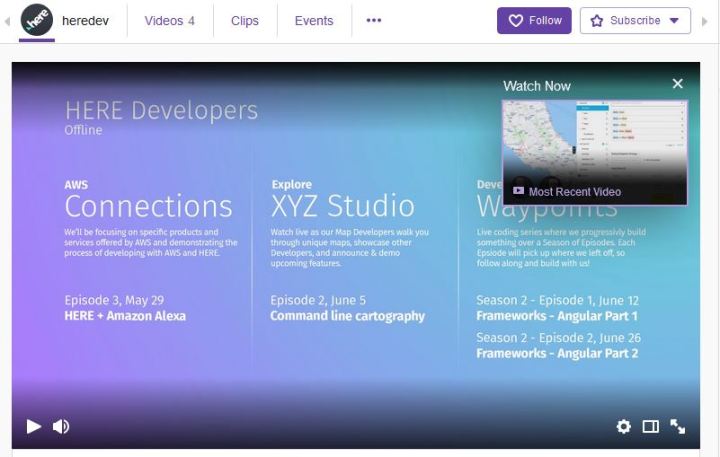
Task: Click the heart icon on Follow
Action: (516, 21)
